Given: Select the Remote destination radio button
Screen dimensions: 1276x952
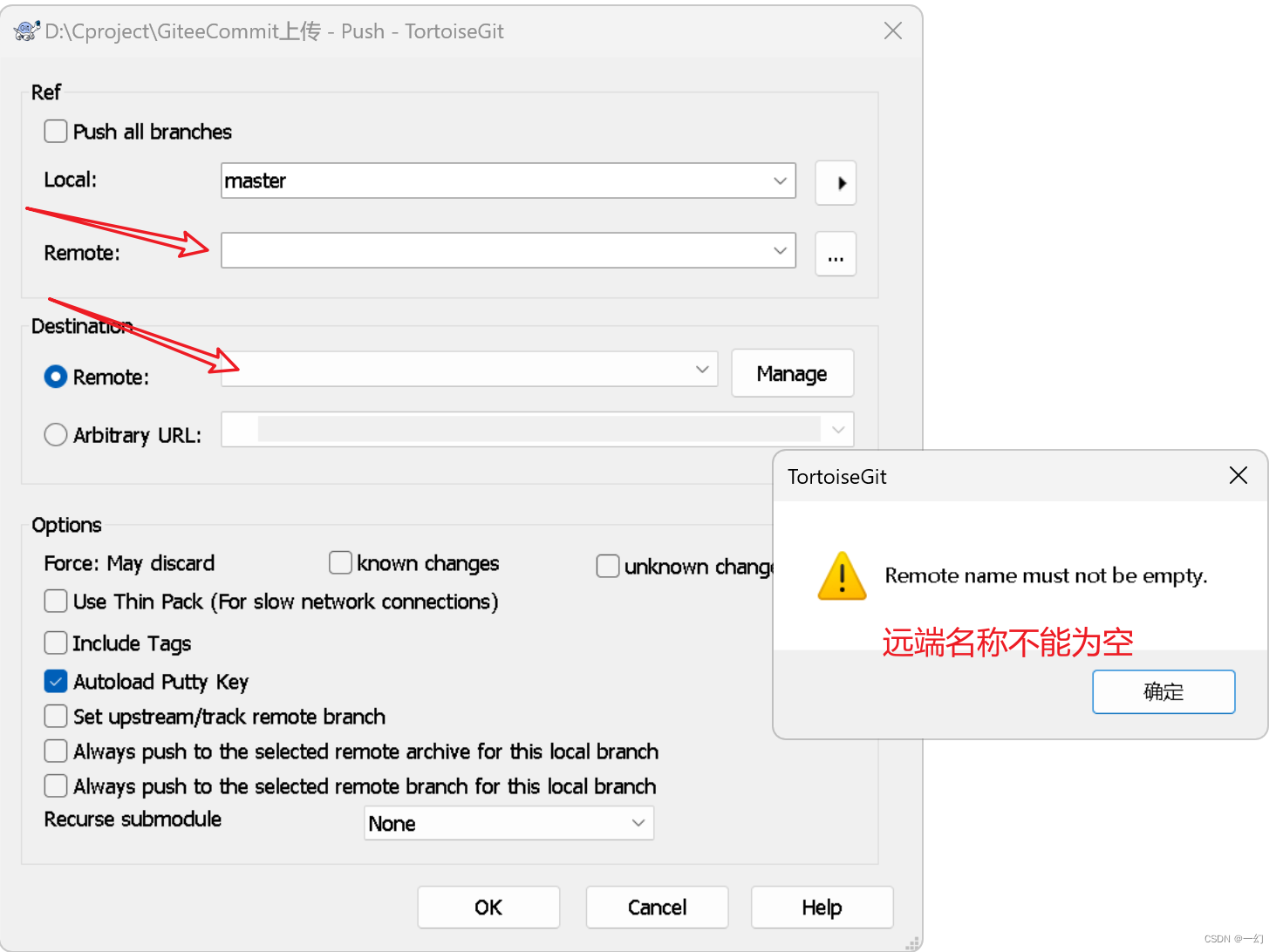Looking at the screenshot, I should 55,376.
